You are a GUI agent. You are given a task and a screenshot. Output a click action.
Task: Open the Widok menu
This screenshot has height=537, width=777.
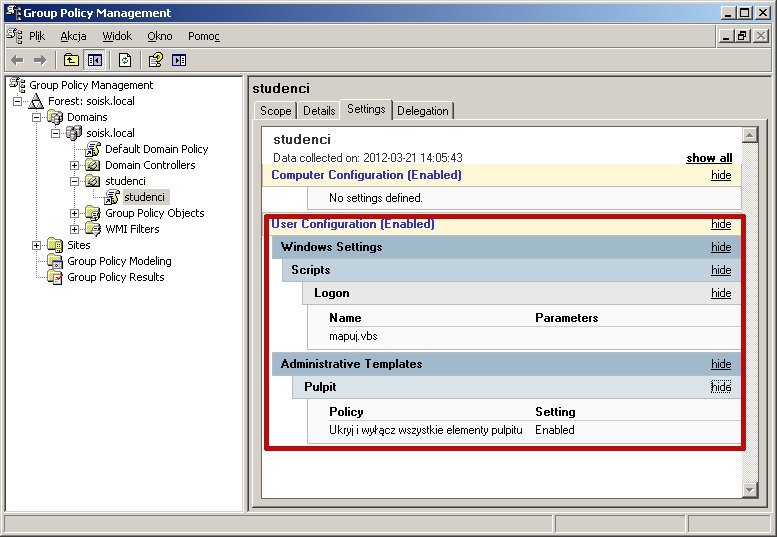tap(117, 36)
